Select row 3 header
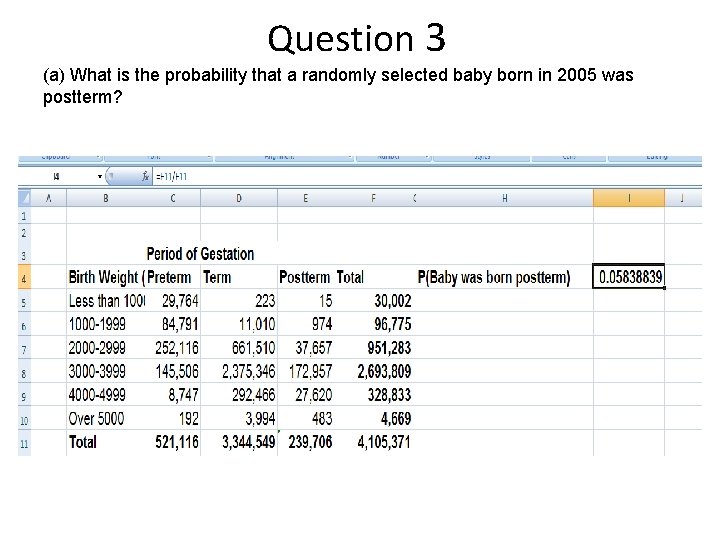Screen dimensions: 720x540 (24, 255)
